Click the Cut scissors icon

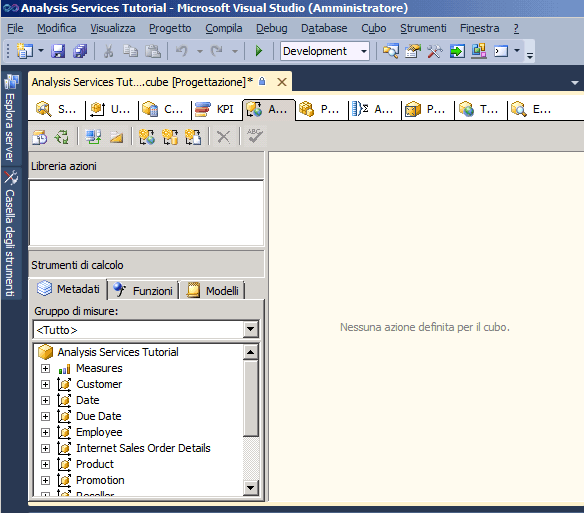coord(108,51)
